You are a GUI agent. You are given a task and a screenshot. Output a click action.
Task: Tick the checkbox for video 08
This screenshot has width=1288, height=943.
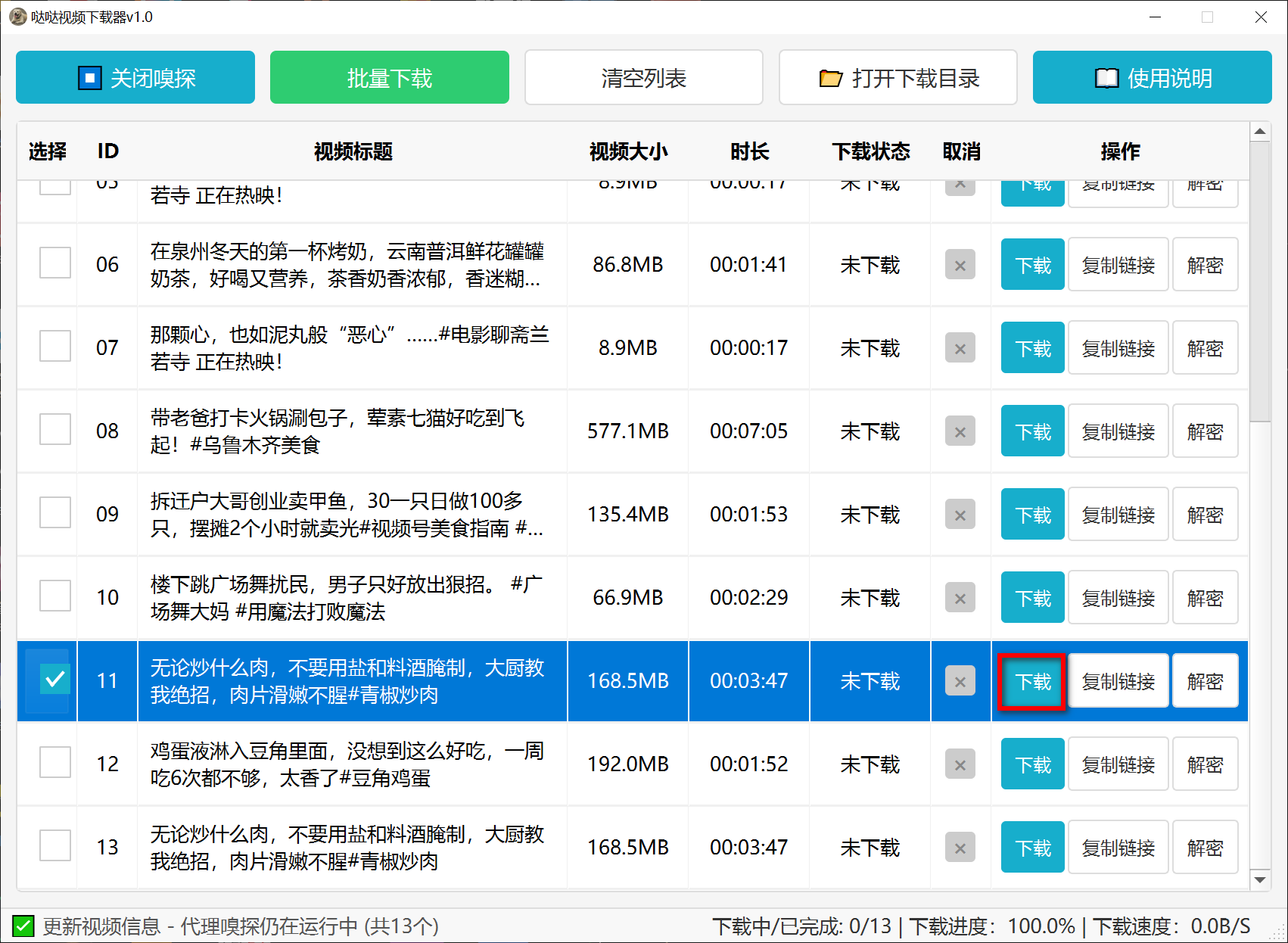pyautogui.click(x=55, y=429)
